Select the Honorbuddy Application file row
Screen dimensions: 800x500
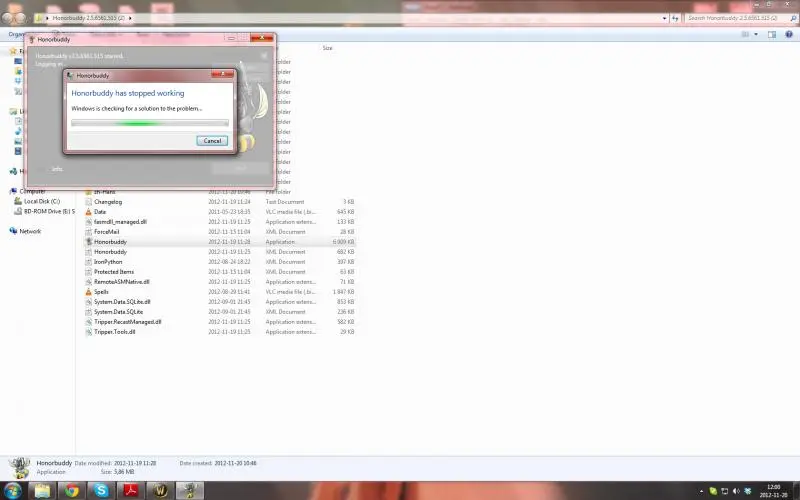coord(219,242)
